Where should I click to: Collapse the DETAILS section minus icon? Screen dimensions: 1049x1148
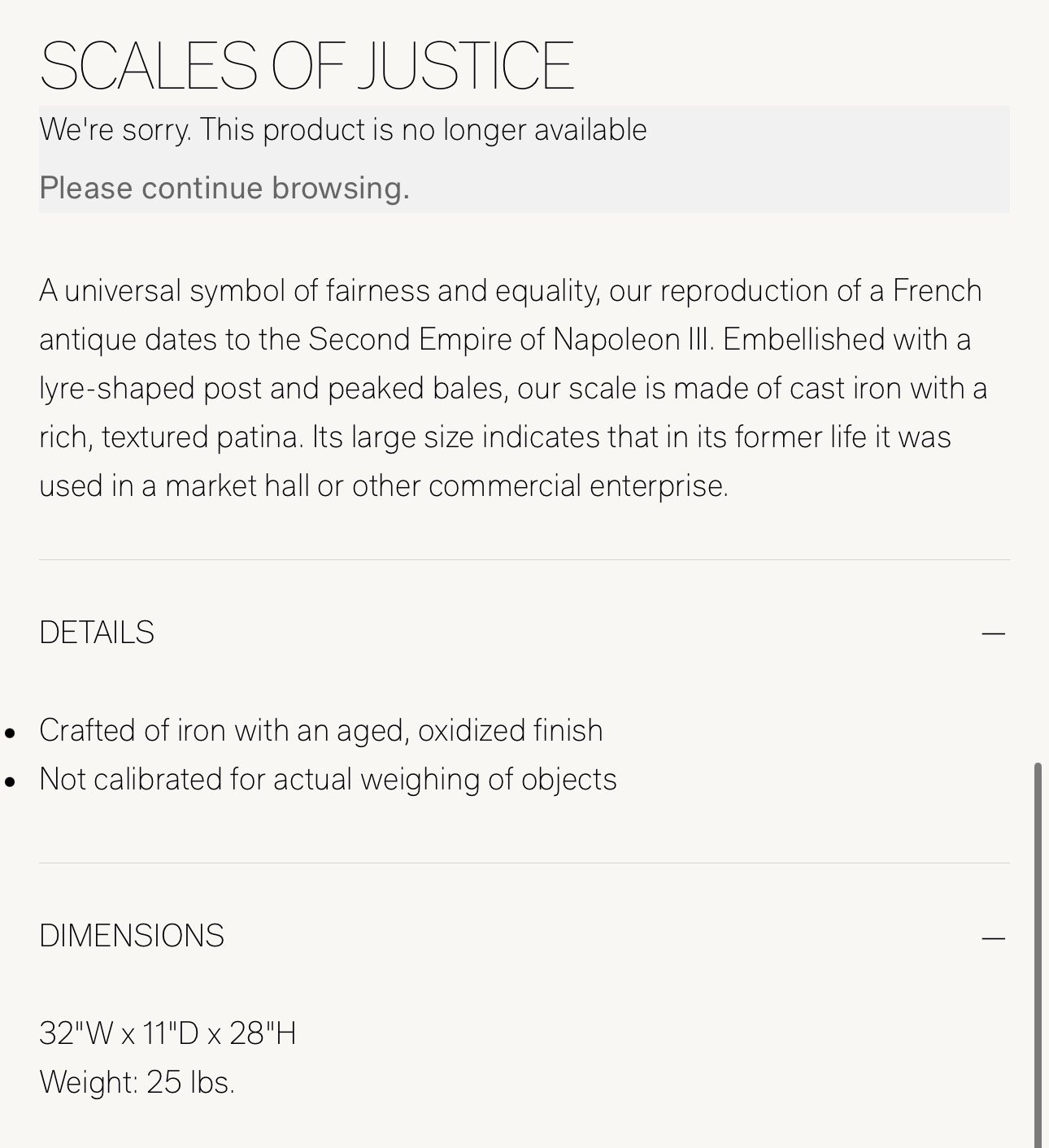tap(993, 633)
